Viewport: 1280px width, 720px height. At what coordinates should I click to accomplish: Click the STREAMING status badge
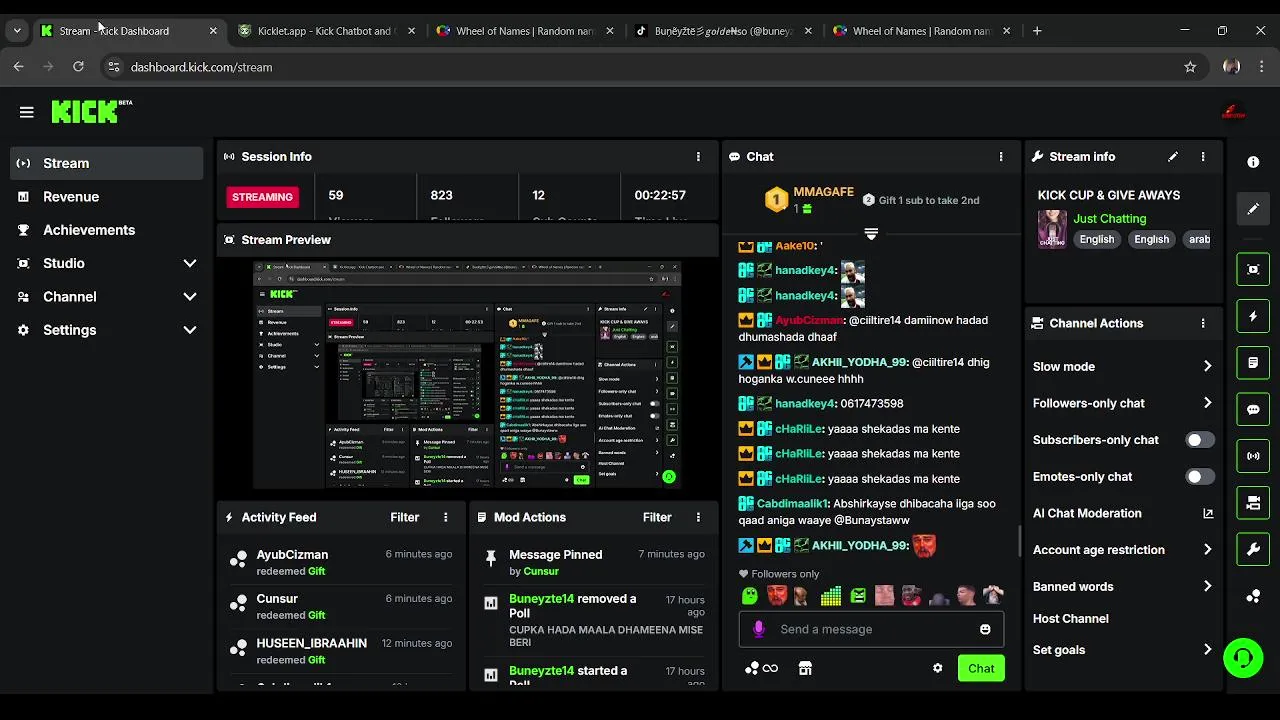click(x=262, y=197)
